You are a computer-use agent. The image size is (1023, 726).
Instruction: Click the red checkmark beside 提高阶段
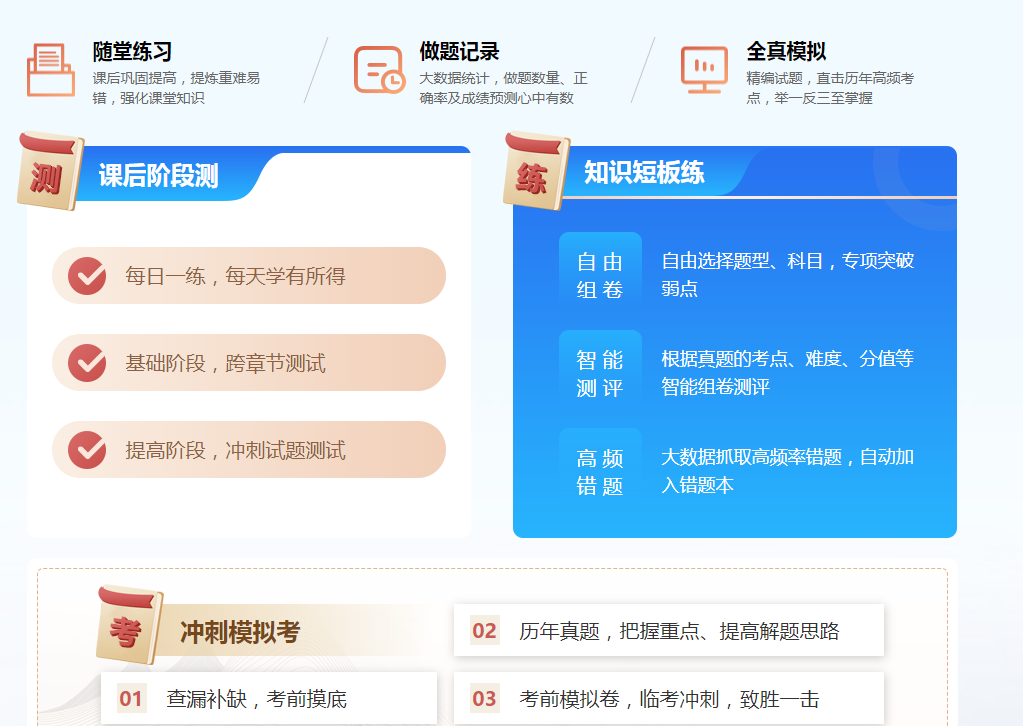click(x=87, y=450)
